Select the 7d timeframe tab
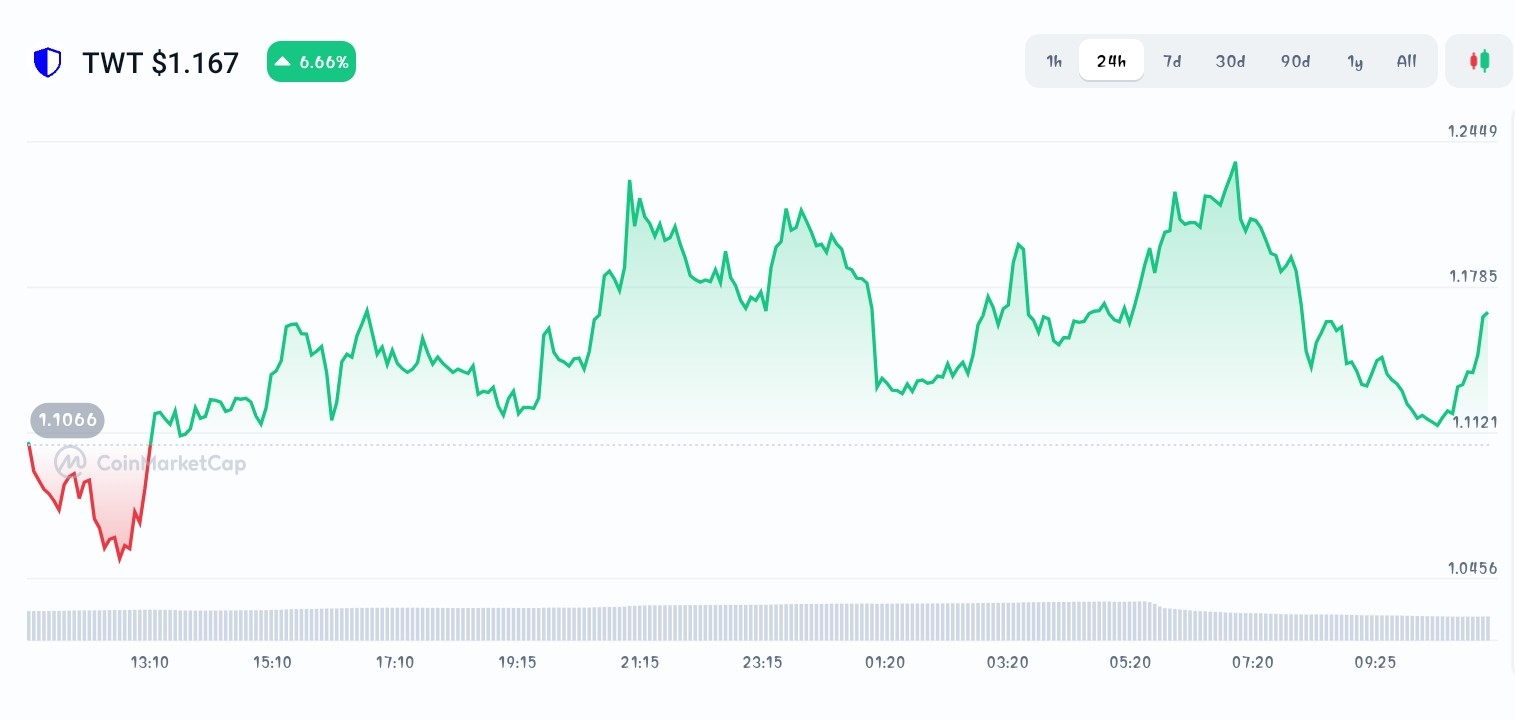 tap(1172, 61)
